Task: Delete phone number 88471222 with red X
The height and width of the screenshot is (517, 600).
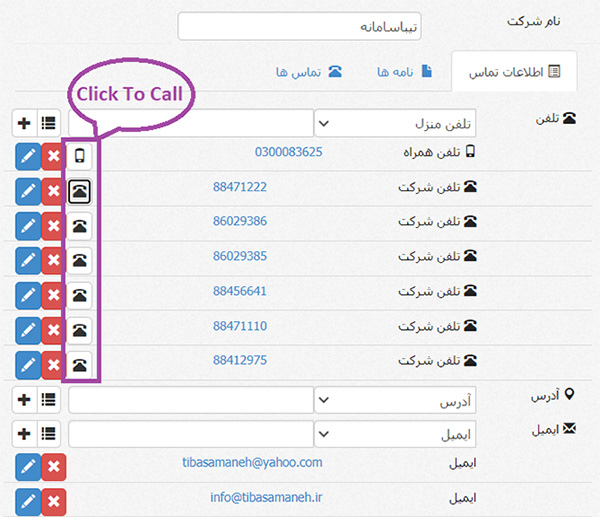Action: click(54, 191)
